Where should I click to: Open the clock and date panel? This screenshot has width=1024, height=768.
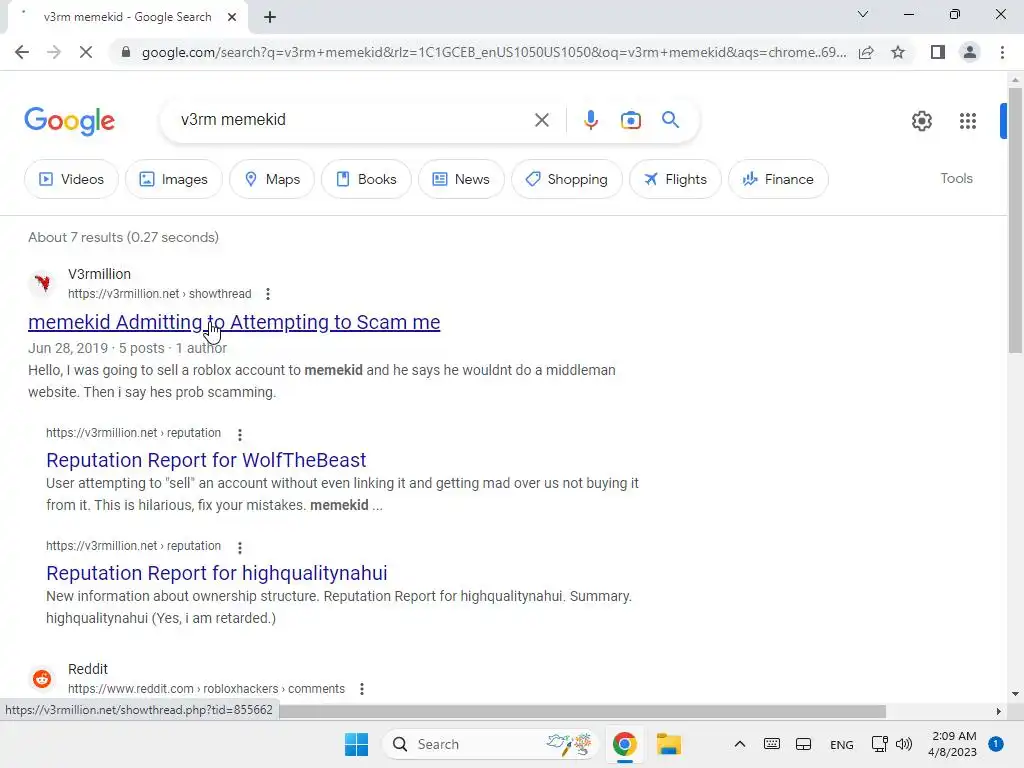(952, 744)
